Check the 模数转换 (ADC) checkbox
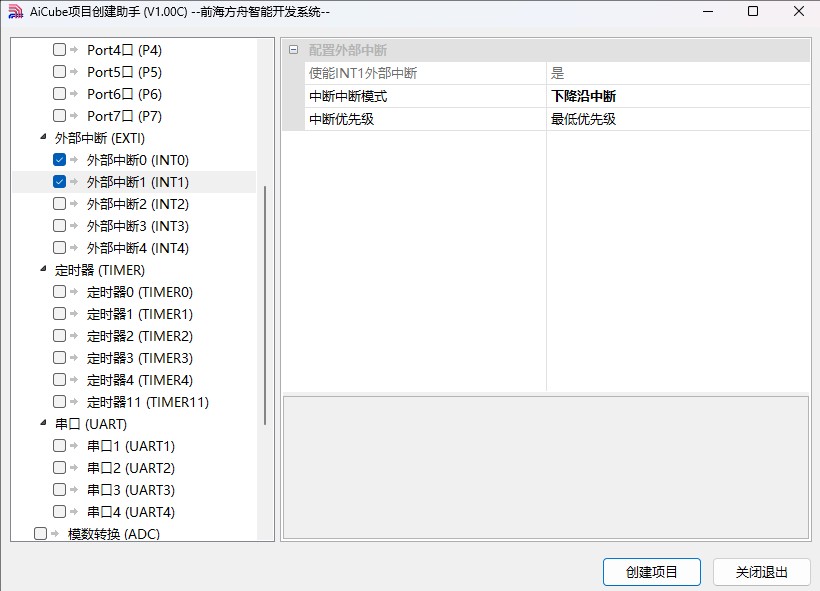The width and height of the screenshot is (820, 591). coord(40,533)
